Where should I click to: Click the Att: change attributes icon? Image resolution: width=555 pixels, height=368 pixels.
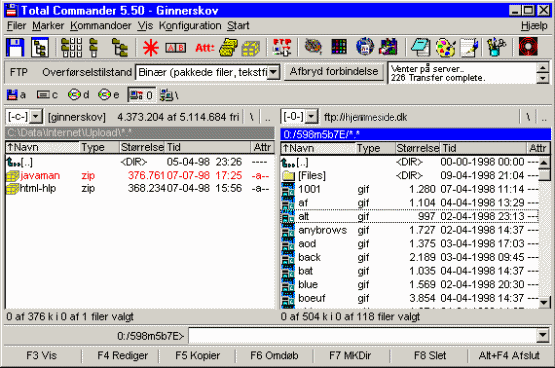(x=205, y=47)
